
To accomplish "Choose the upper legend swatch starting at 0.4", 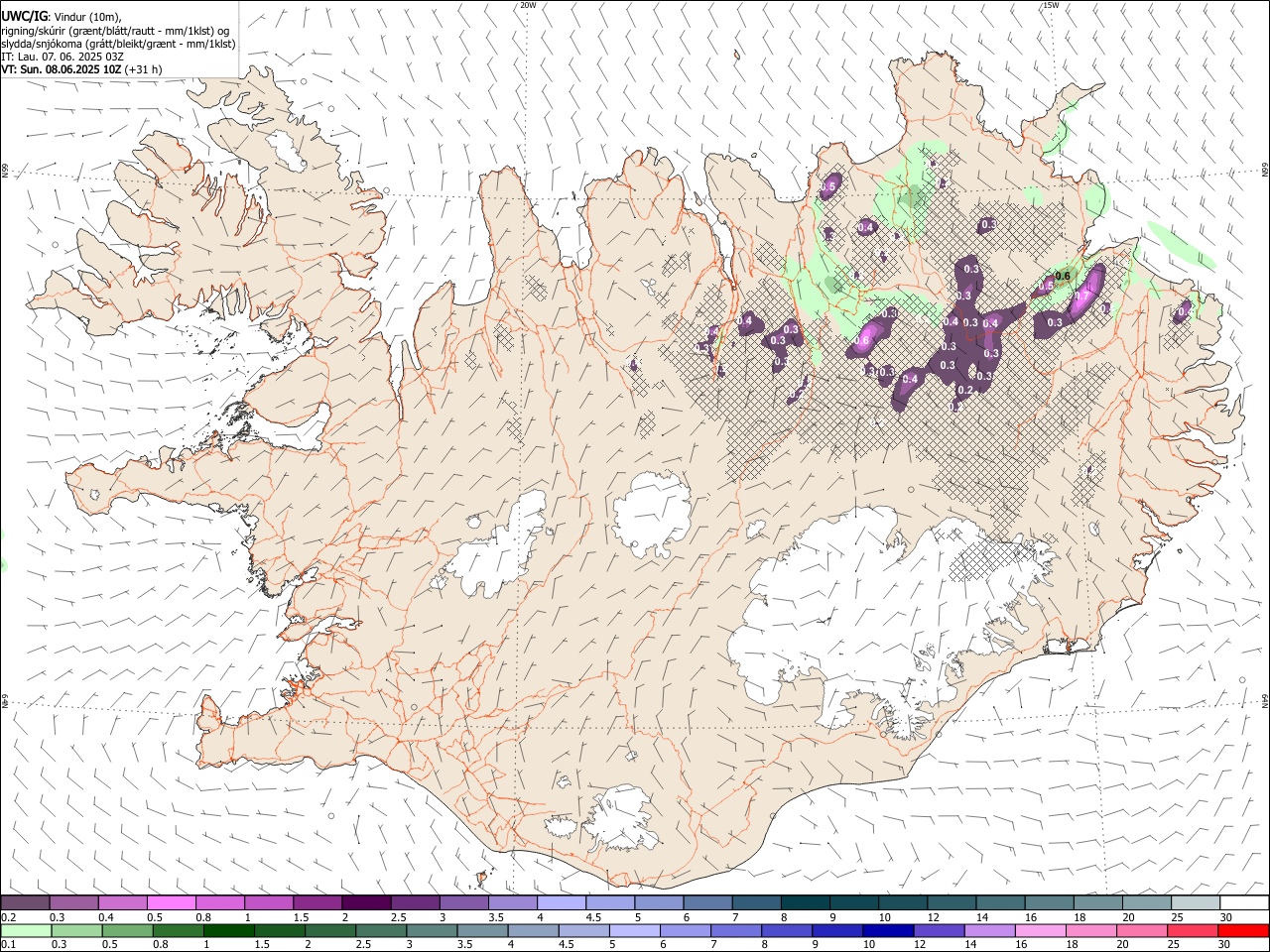I will click(122, 903).
